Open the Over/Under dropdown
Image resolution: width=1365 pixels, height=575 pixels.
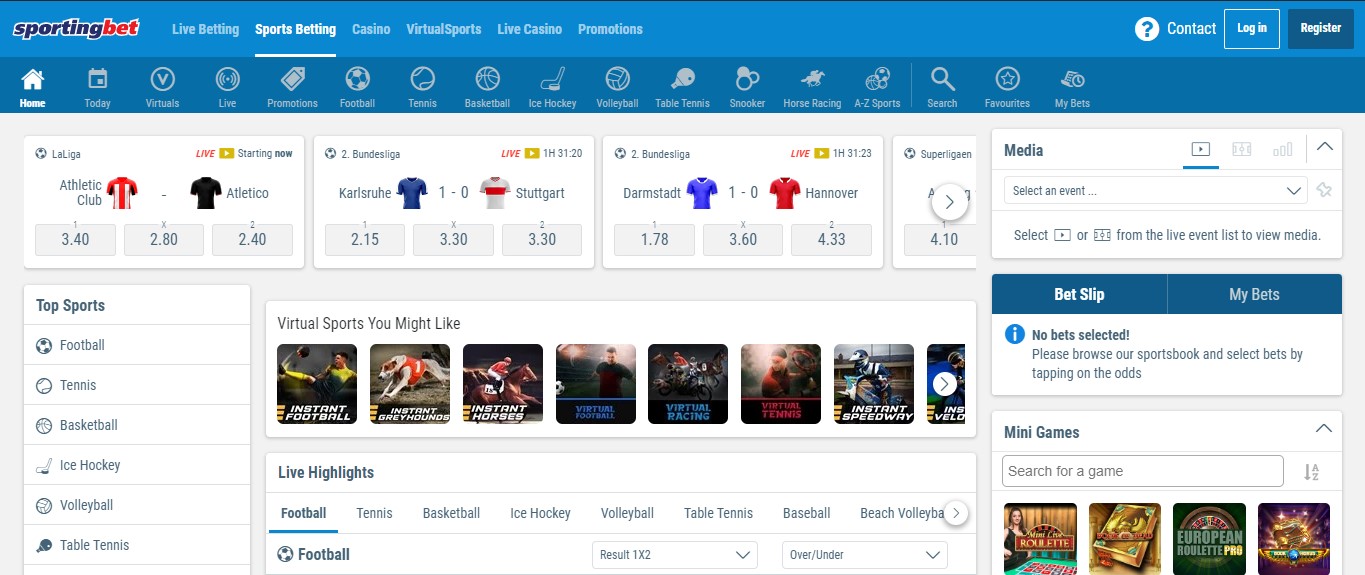click(864, 555)
